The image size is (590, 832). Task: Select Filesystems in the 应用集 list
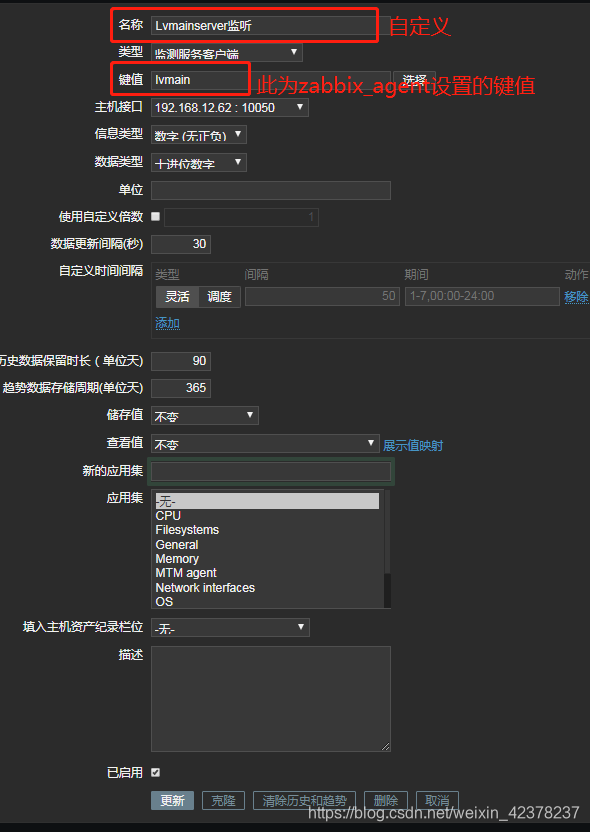[267, 530]
